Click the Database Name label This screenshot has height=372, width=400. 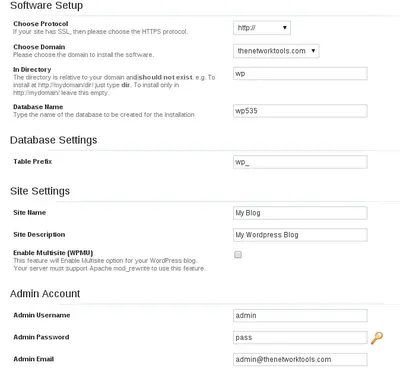pyautogui.click(x=38, y=107)
